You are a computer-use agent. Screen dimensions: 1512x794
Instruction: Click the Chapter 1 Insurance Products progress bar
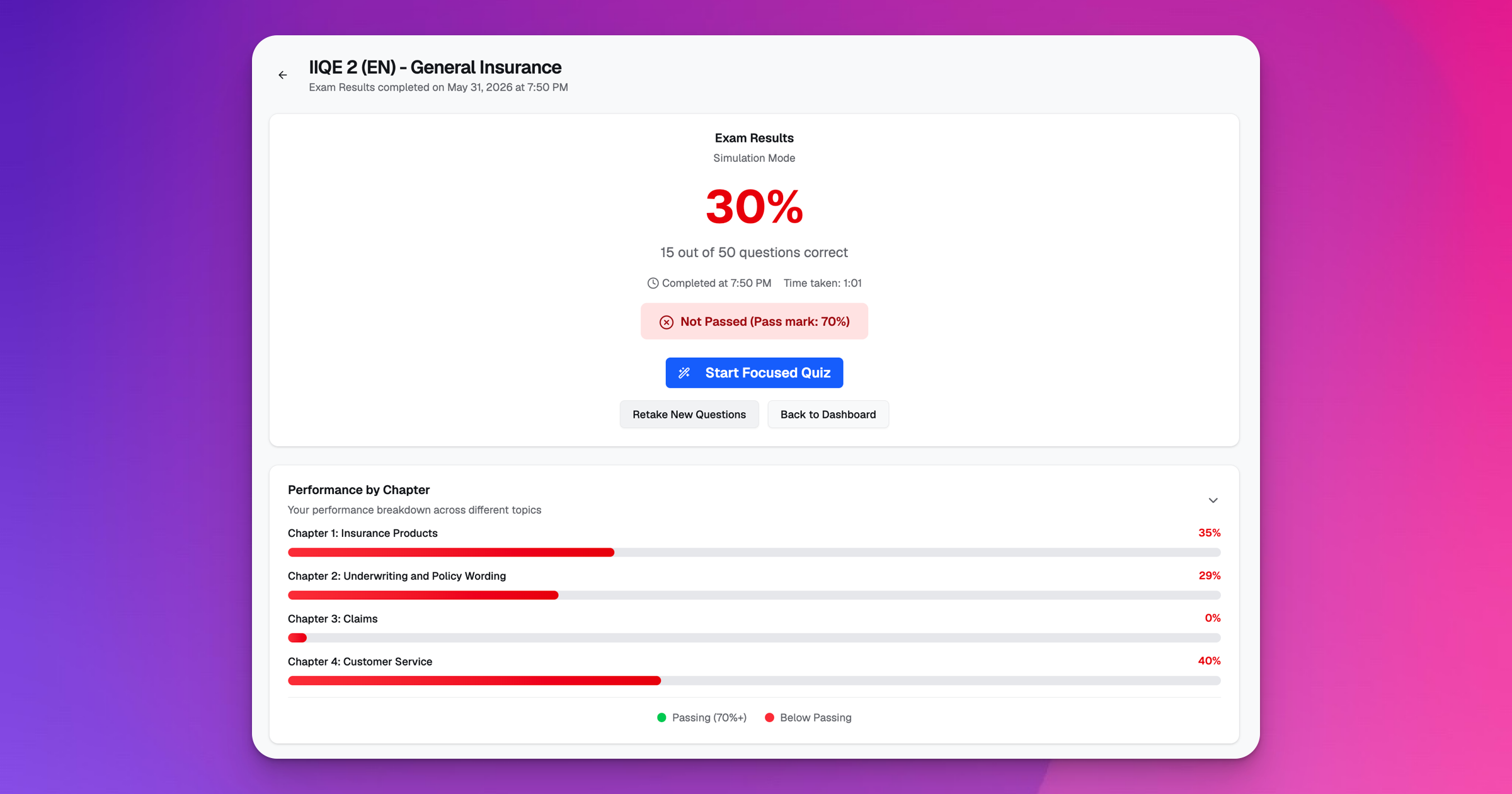coord(754,553)
